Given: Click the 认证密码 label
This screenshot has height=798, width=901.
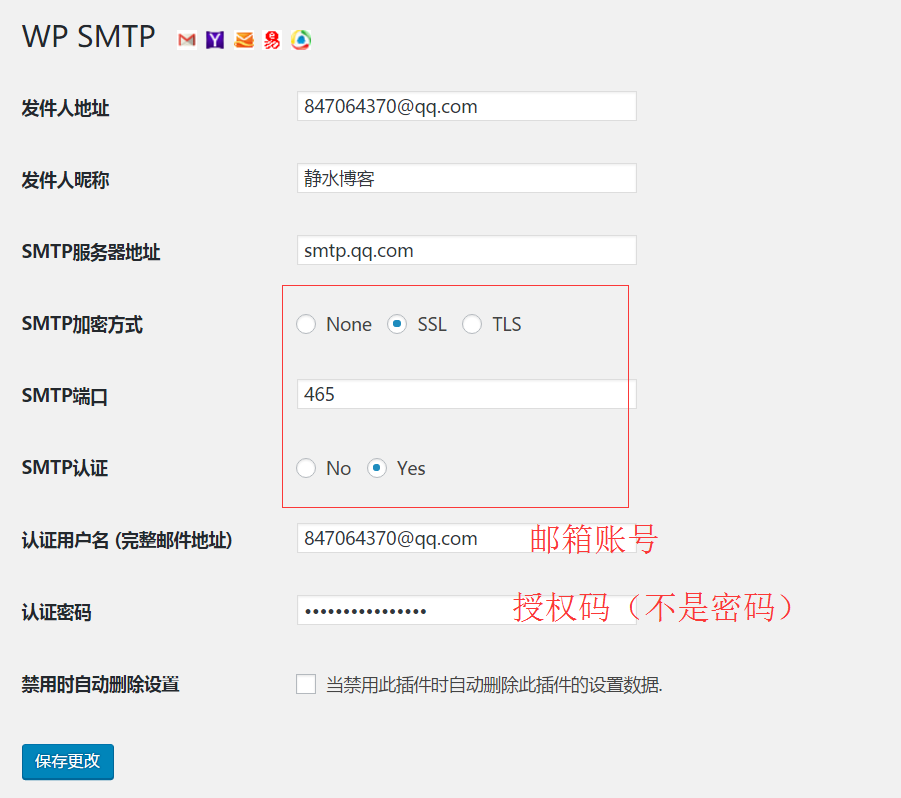Looking at the screenshot, I should [56, 612].
